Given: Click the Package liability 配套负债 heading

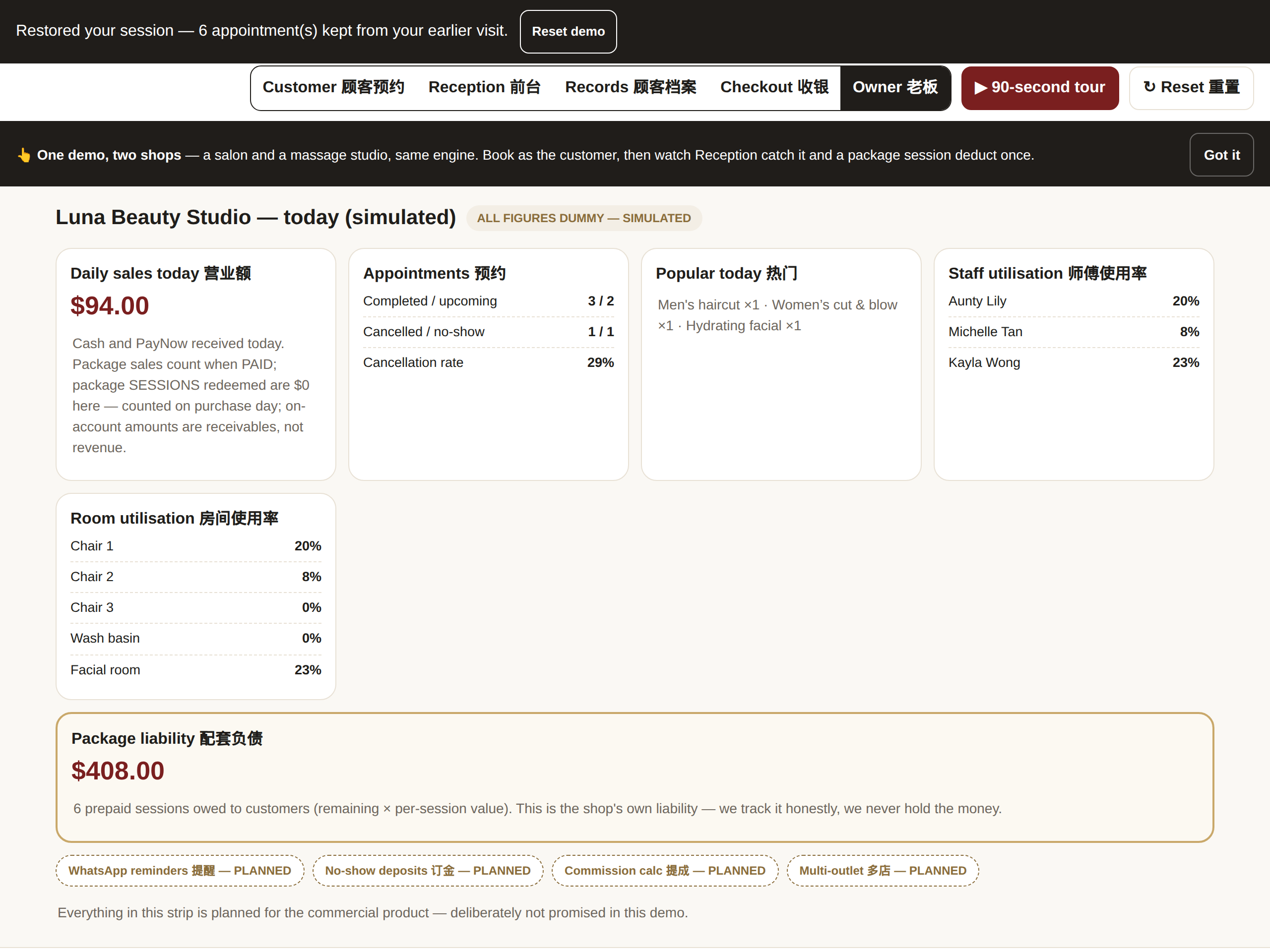Looking at the screenshot, I should point(167,738).
